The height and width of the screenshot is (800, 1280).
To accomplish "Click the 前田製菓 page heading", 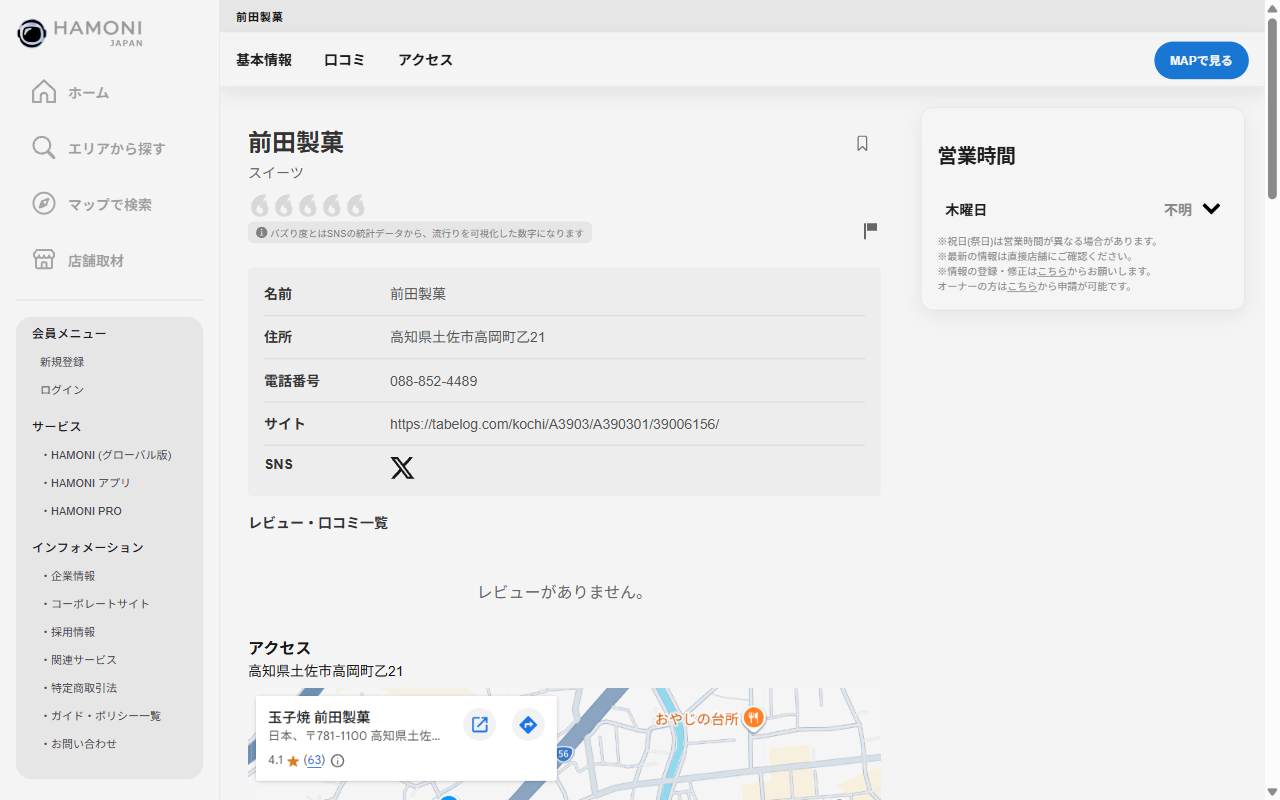I will point(296,142).
